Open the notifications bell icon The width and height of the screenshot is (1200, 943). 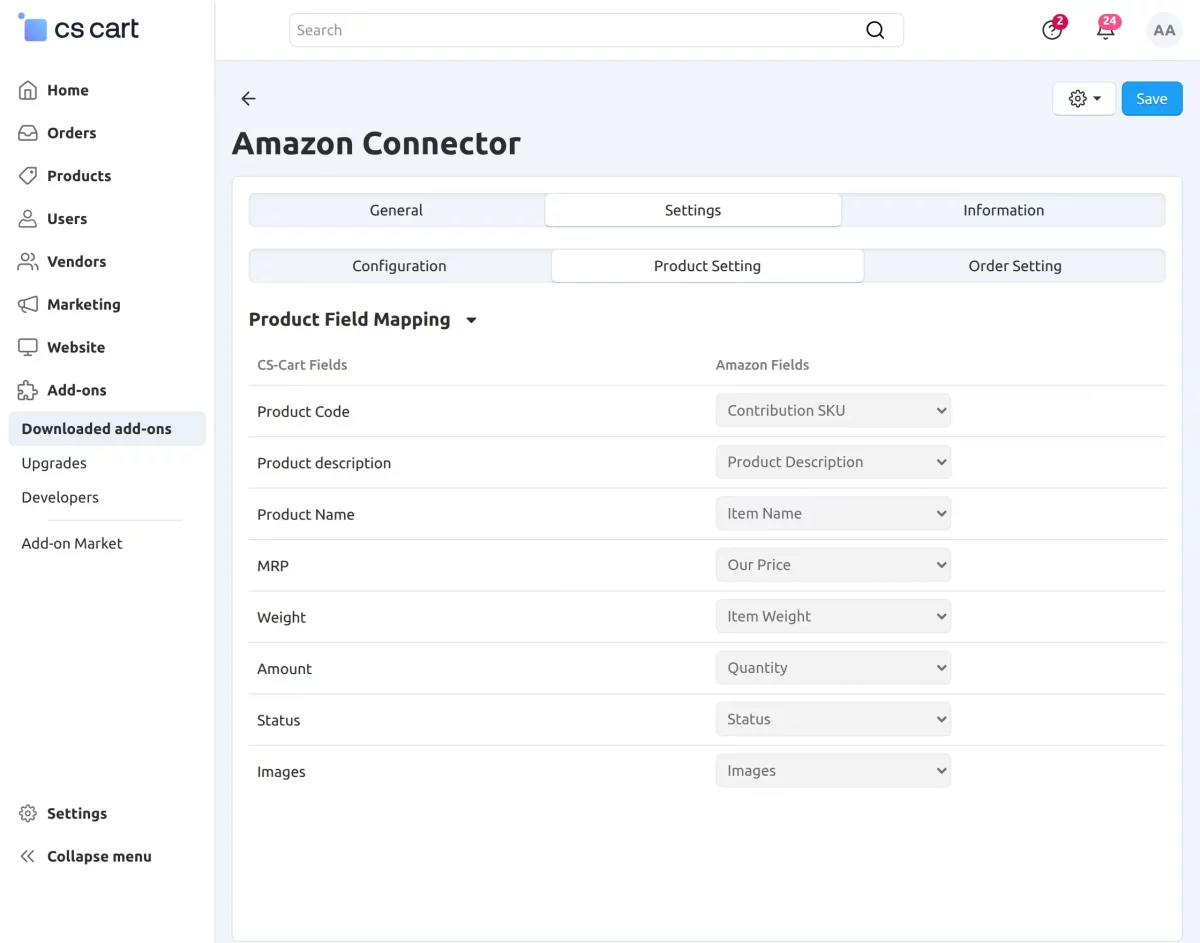coord(1106,30)
